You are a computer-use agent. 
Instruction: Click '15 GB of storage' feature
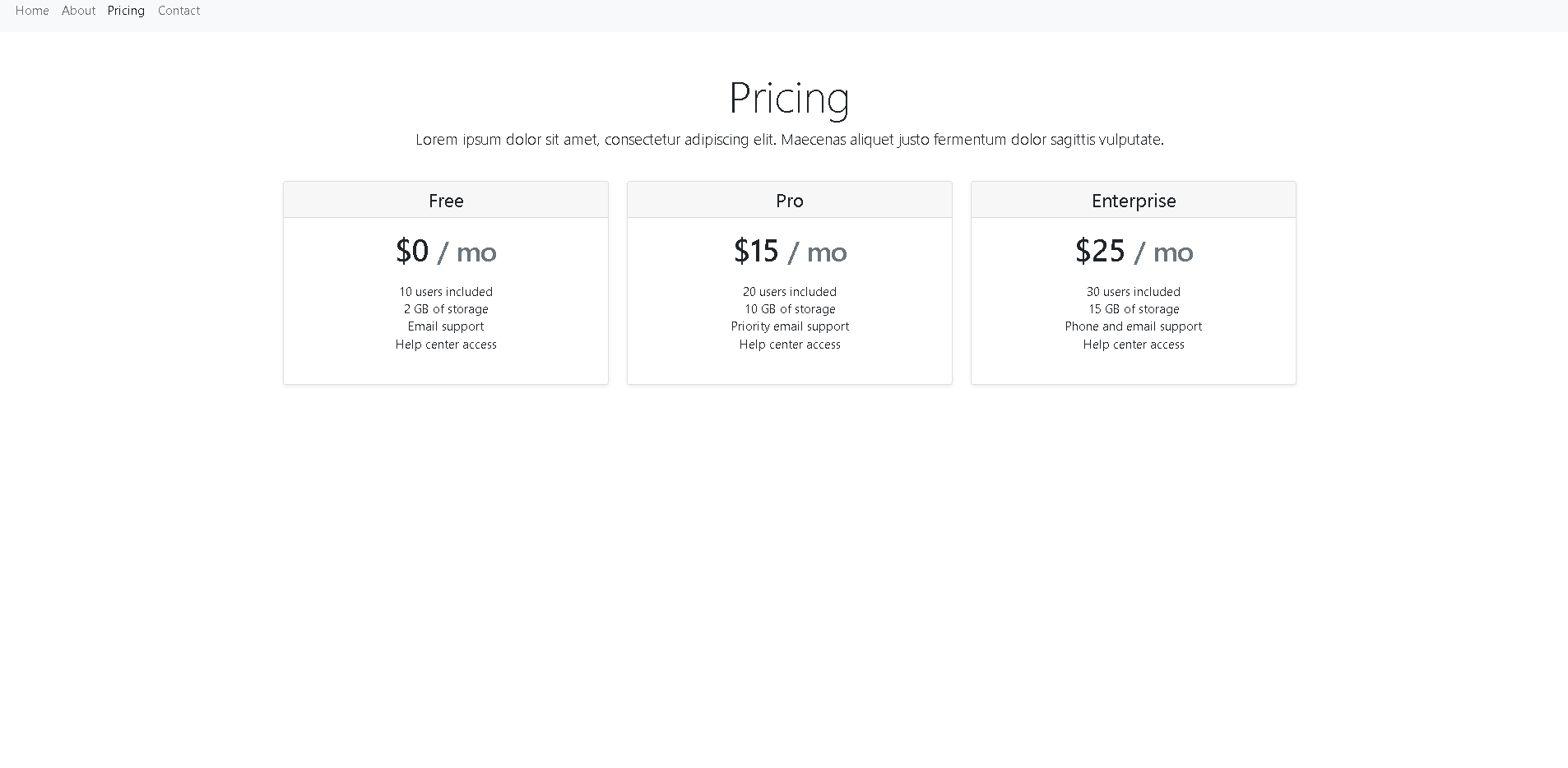tap(1134, 309)
